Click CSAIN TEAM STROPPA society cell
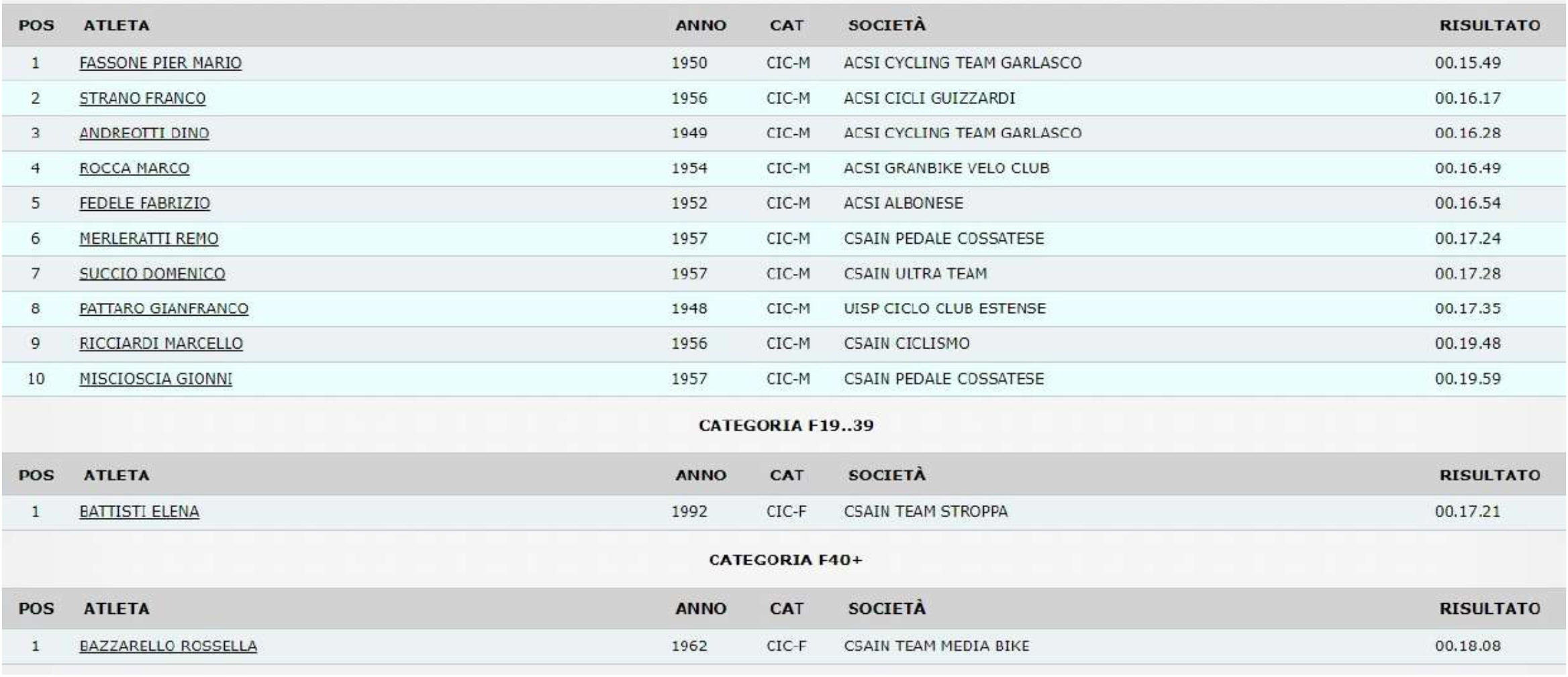Image resolution: width=1568 pixels, height=677 pixels. pos(926,512)
